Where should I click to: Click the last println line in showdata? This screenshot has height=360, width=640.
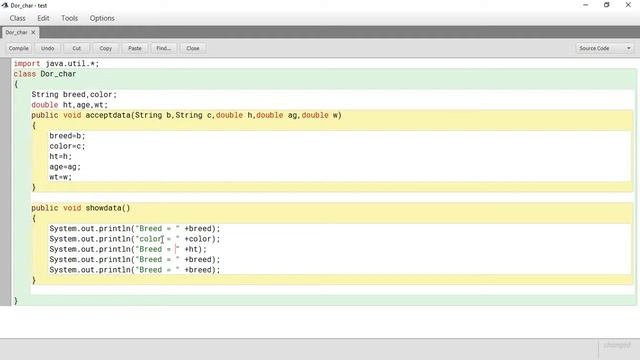click(x=135, y=270)
